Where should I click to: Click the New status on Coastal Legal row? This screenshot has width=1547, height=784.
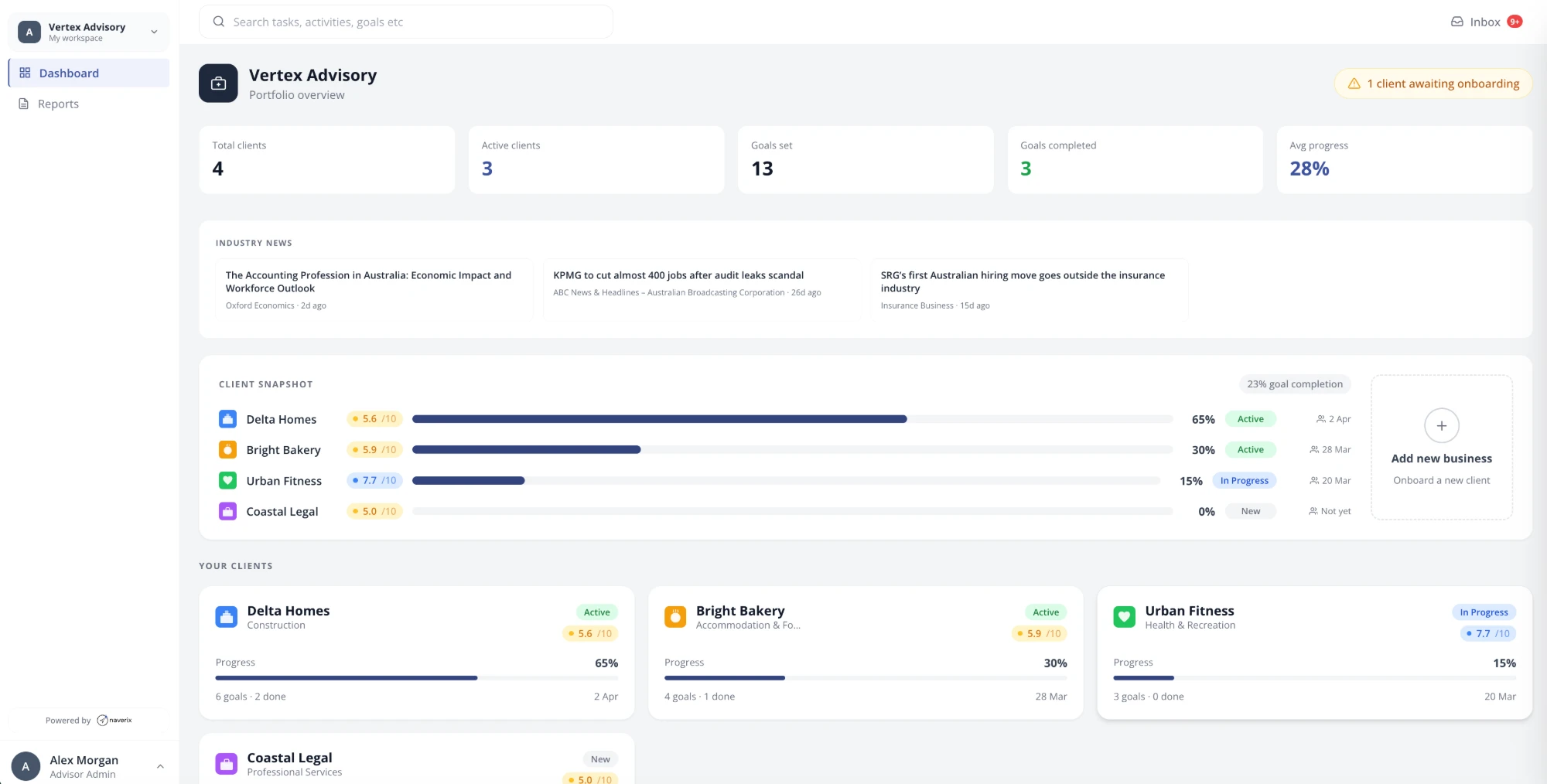click(1251, 512)
